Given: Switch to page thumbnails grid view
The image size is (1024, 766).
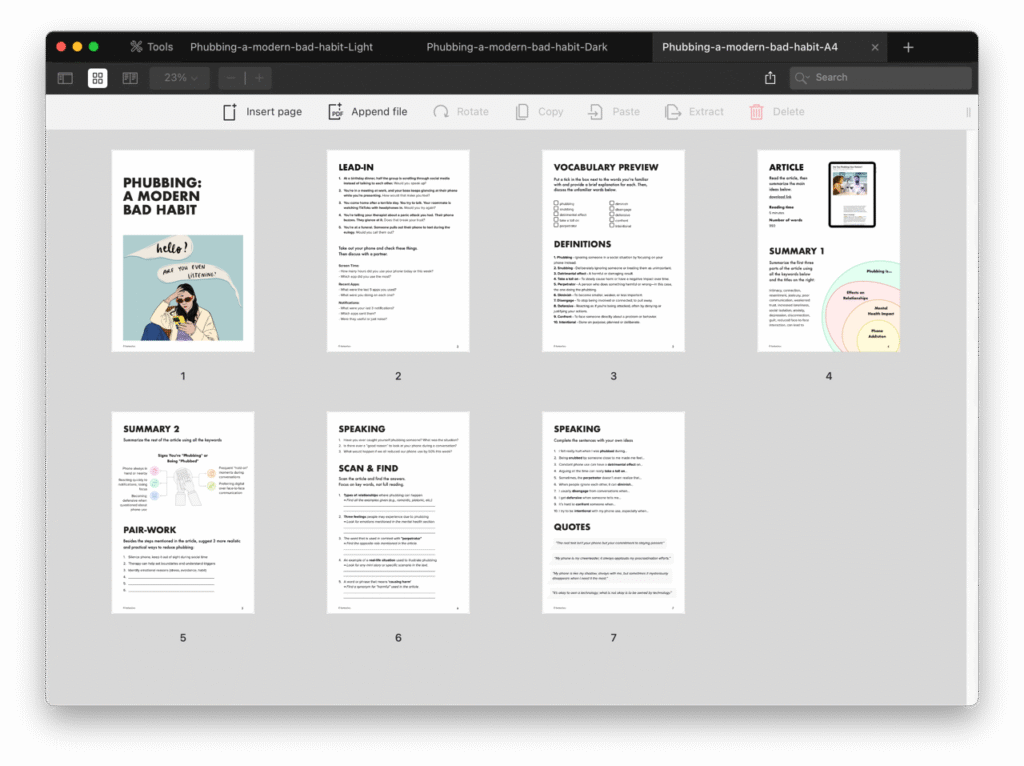Looking at the screenshot, I should [x=98, y=78].
